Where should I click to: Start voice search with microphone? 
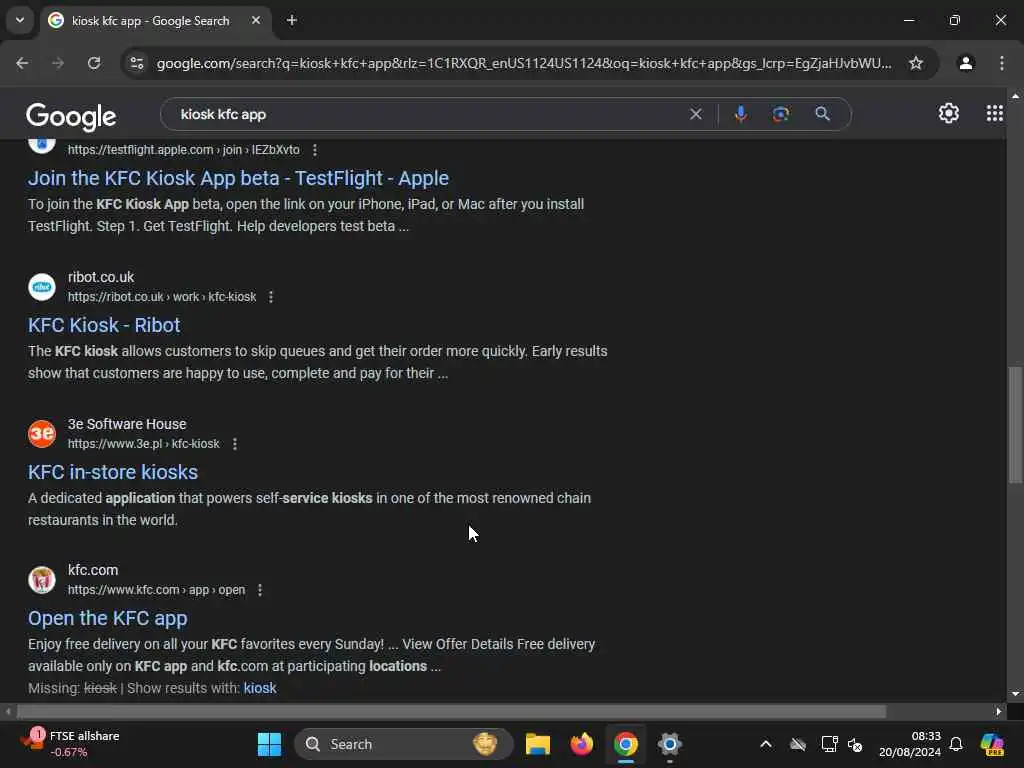click(x=741, y=114)
